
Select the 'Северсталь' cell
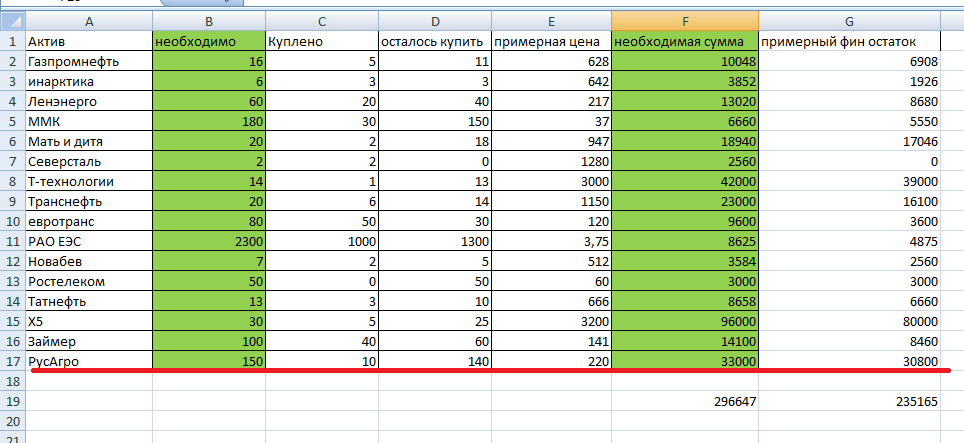pos(89,162)
